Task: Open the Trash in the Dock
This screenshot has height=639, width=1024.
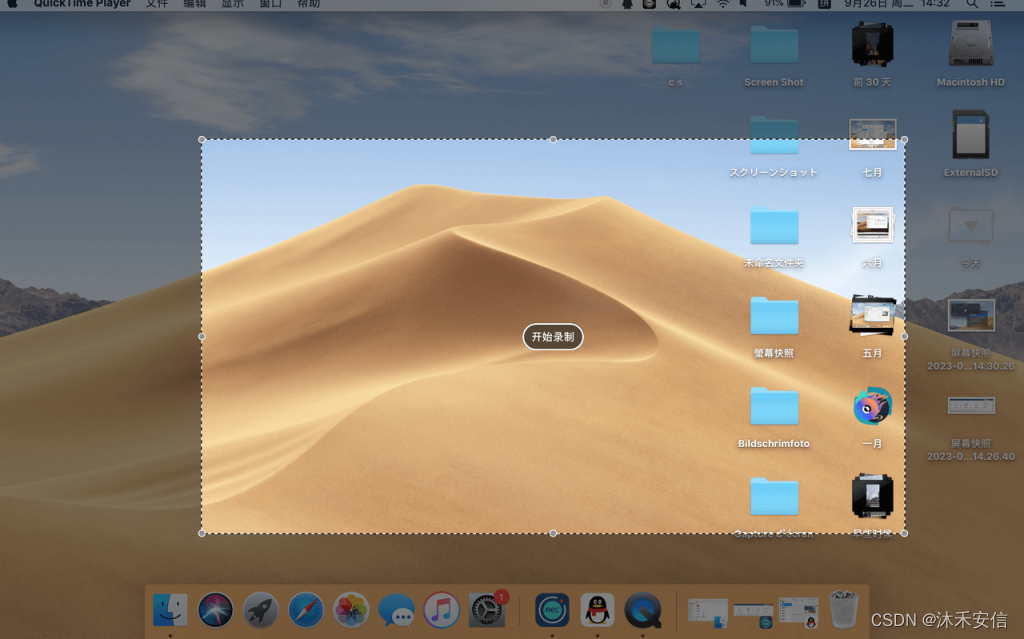Action: (x=844, y=609)
